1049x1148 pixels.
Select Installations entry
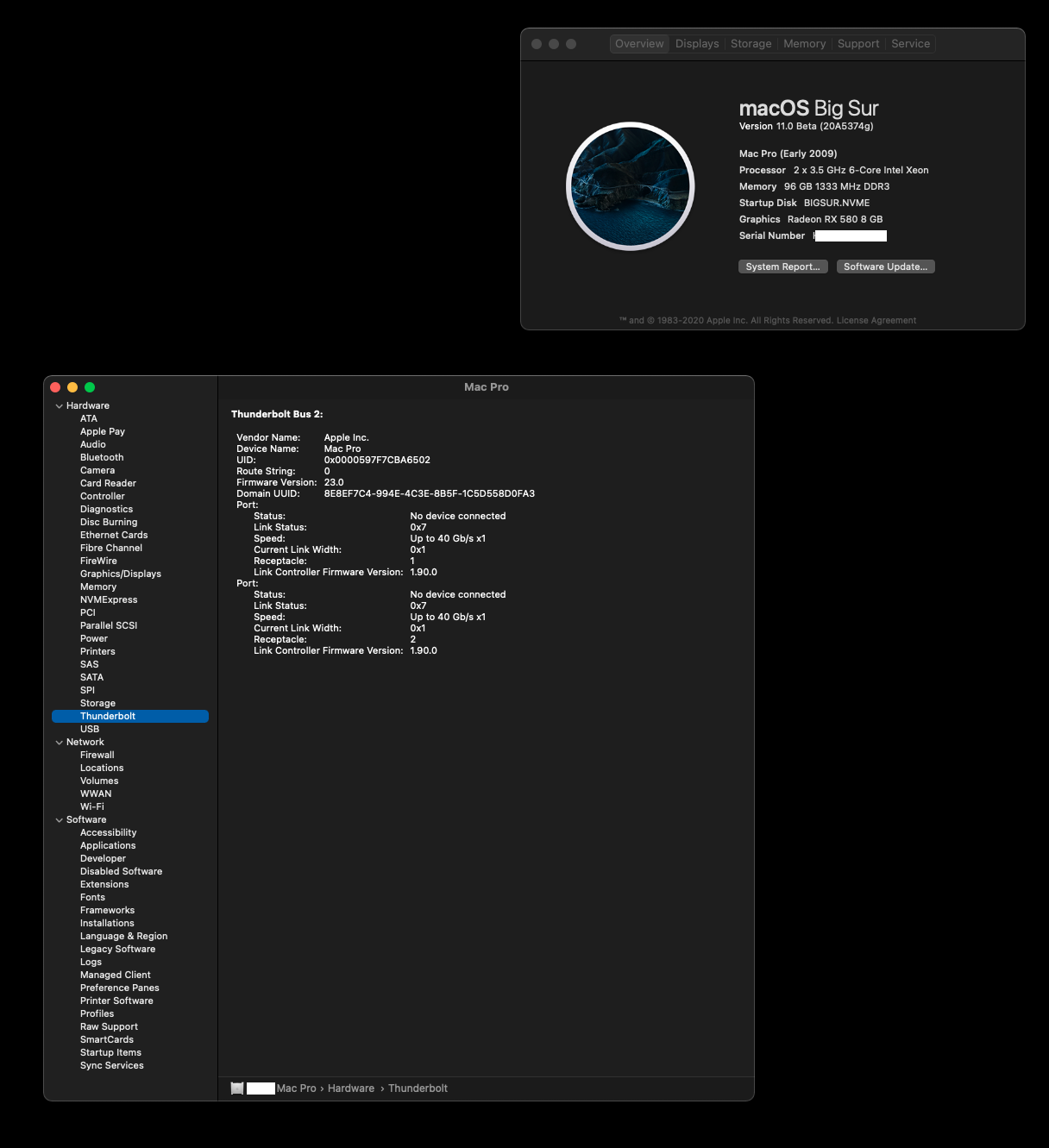107,924
